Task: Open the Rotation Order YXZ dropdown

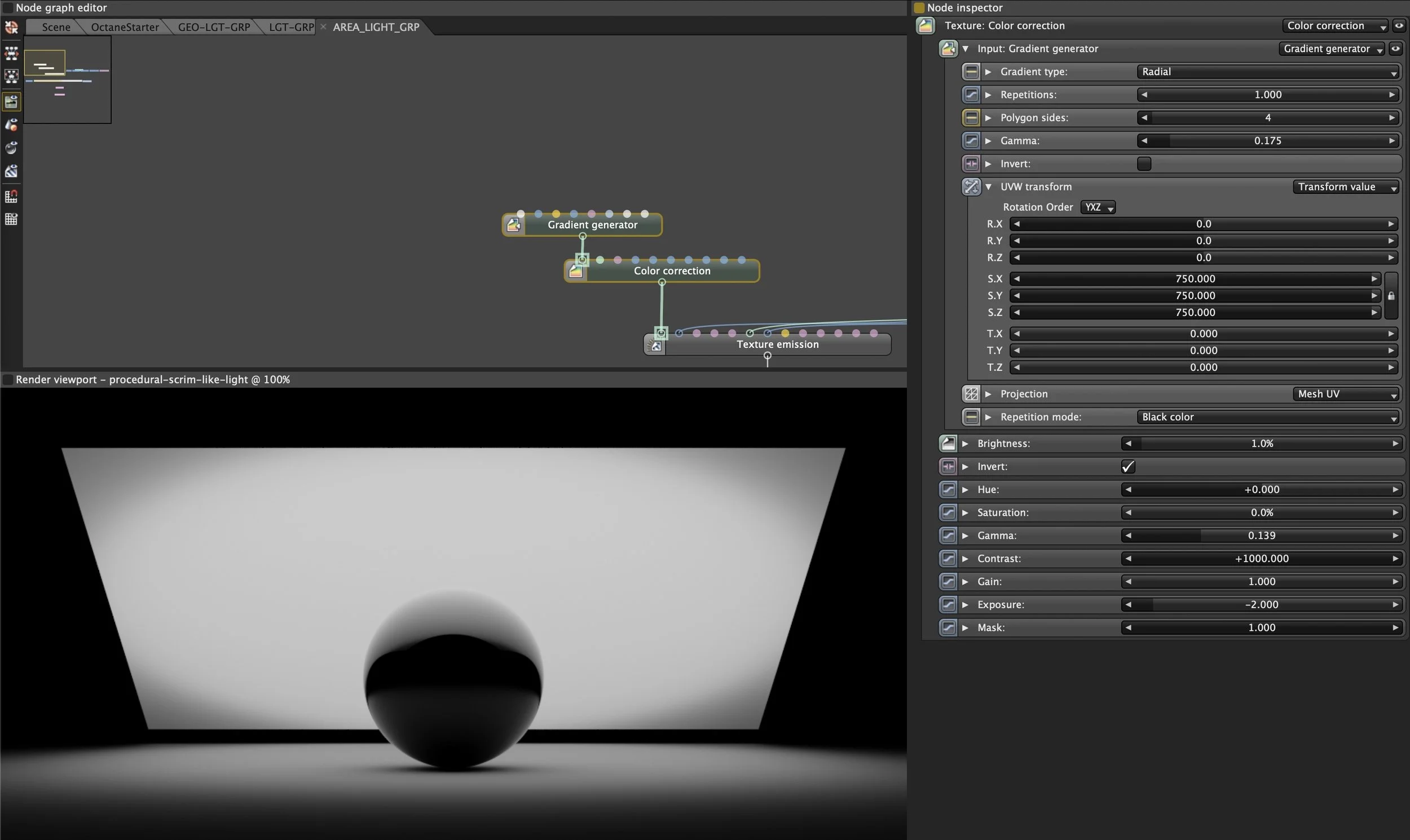Action: click(x=1098, y=207)
